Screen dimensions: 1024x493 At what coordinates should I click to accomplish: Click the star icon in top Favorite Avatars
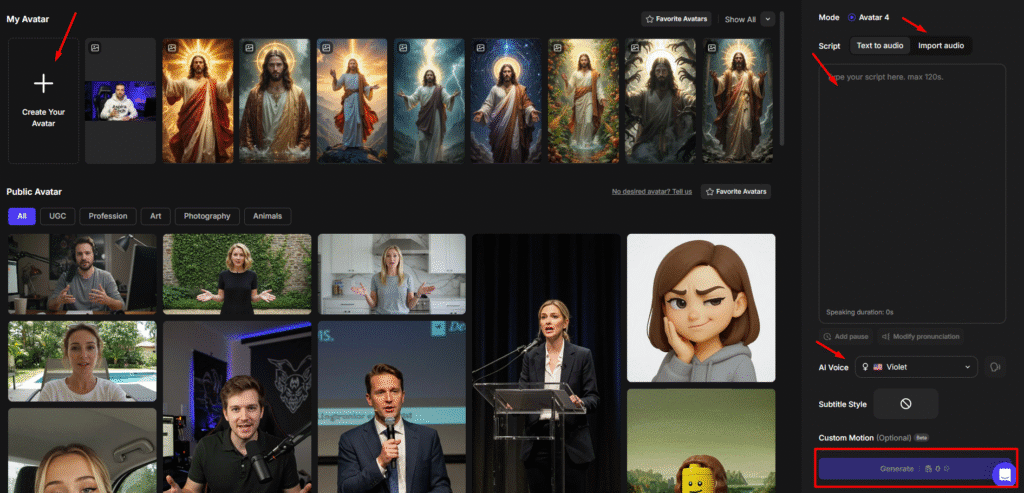[x=650, y=19]
